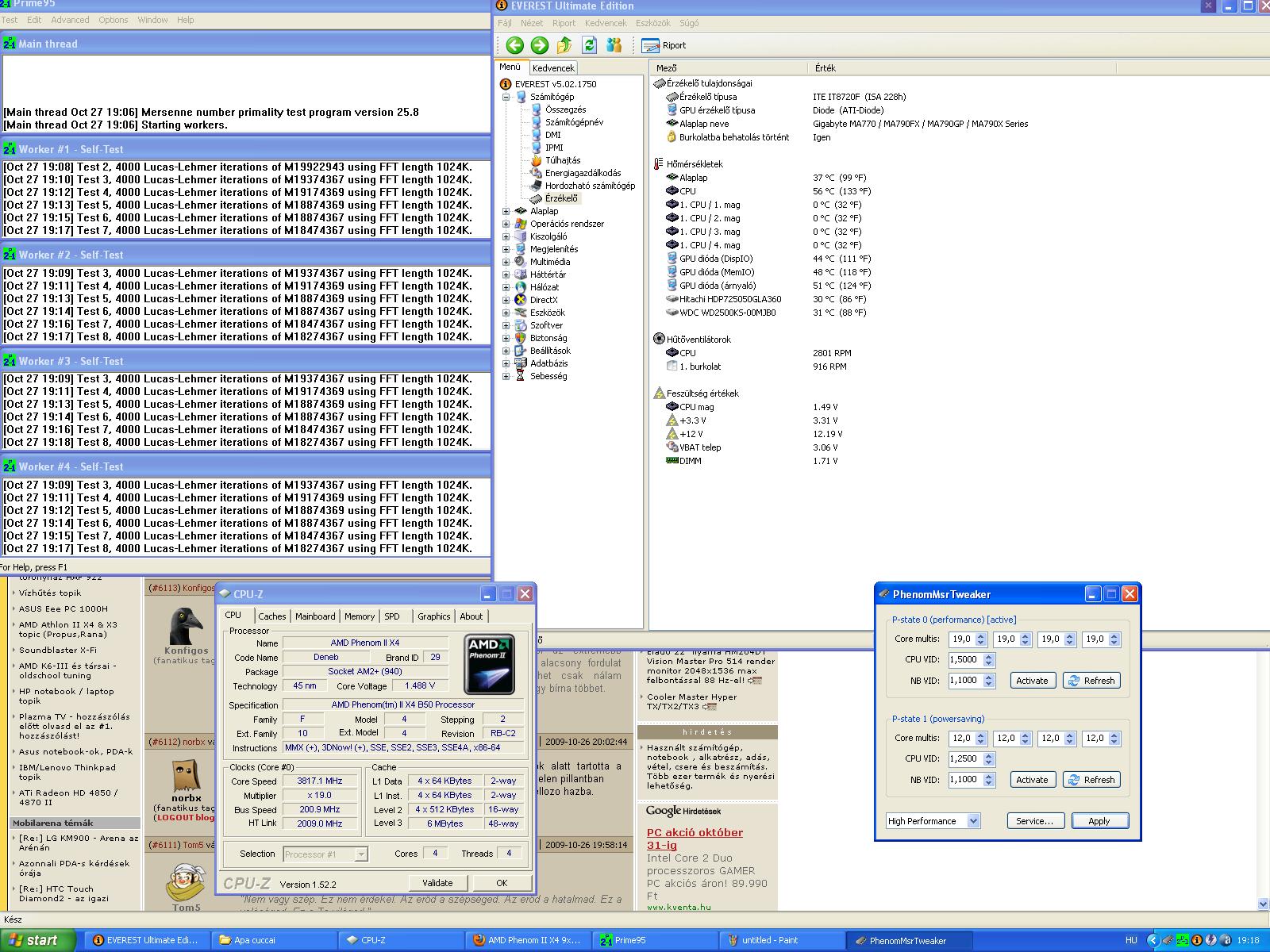The width and height of the screenshot is (1270, 952).
Task: Open the Nézet menu in EVEREST
Action: coord(532,23)
